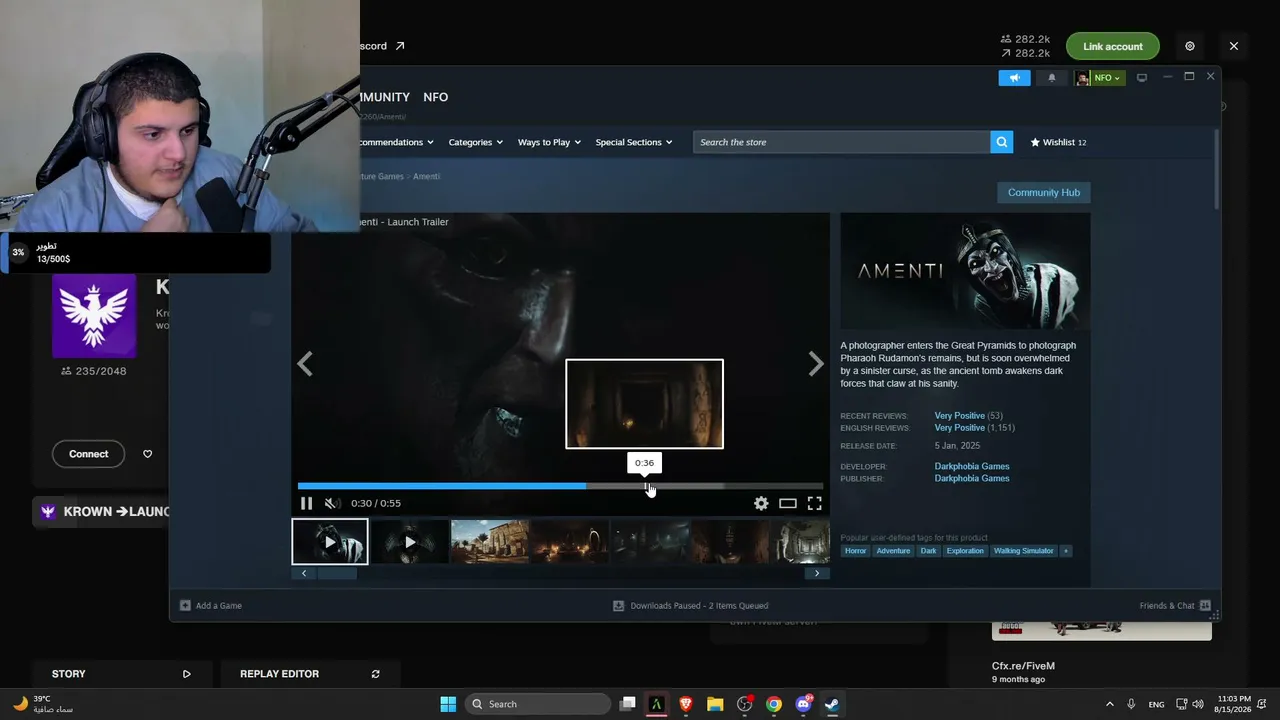Click the taskbar microphone icon

pyautogui.click(x=1131, y=704)
